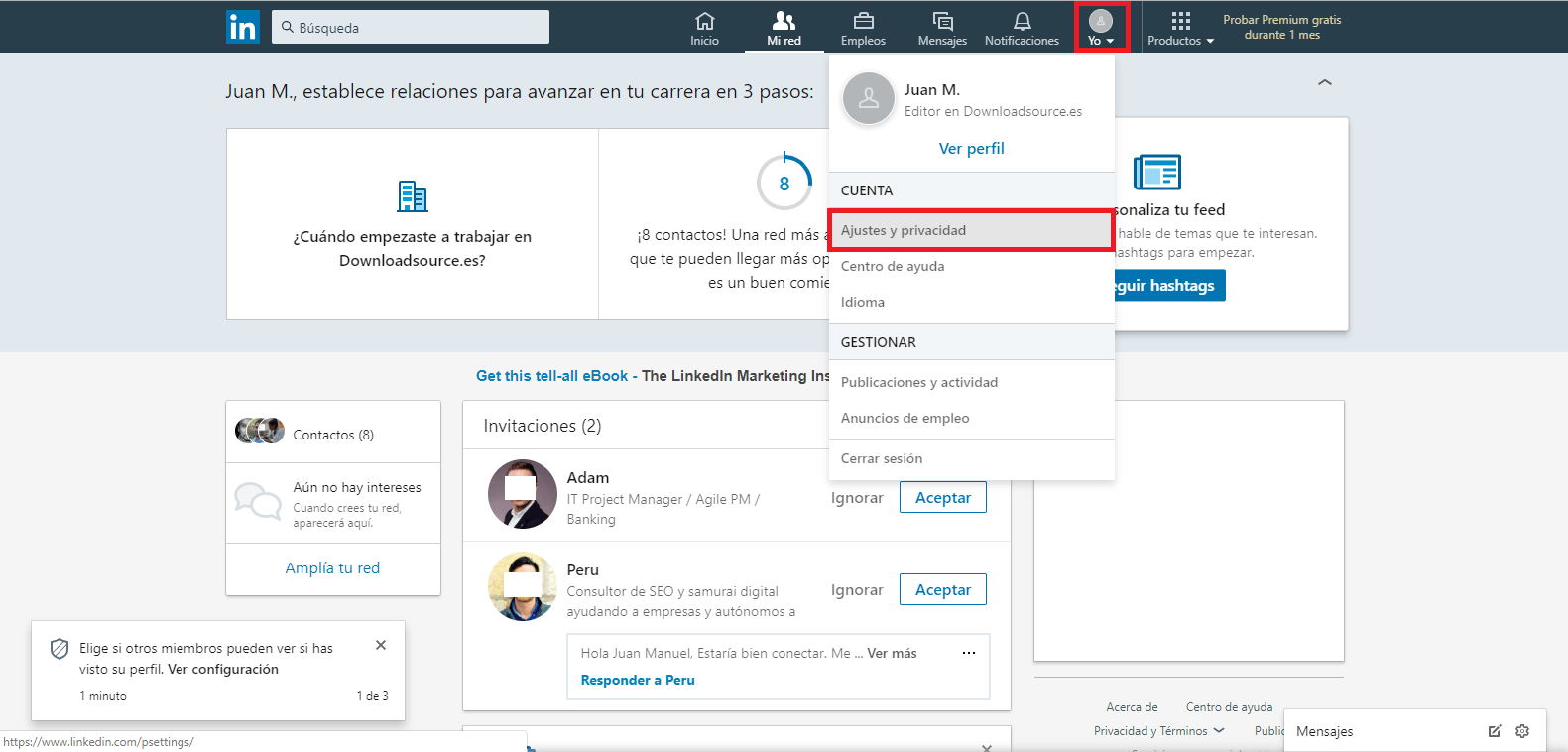Open footer Centro de ayuda link
Viewport: 1568px width, 752px height.
1229,707
